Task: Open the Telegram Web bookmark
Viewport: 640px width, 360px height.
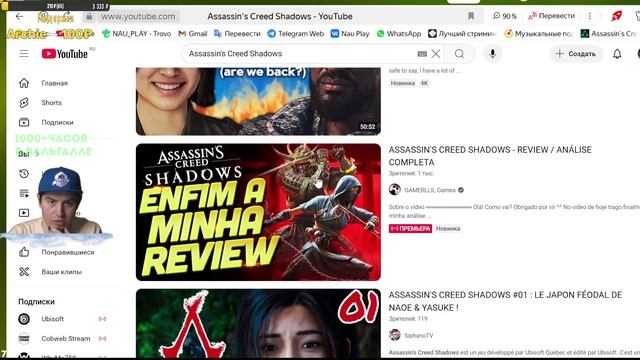Action: pyautogui.click(x=296, y=33)
